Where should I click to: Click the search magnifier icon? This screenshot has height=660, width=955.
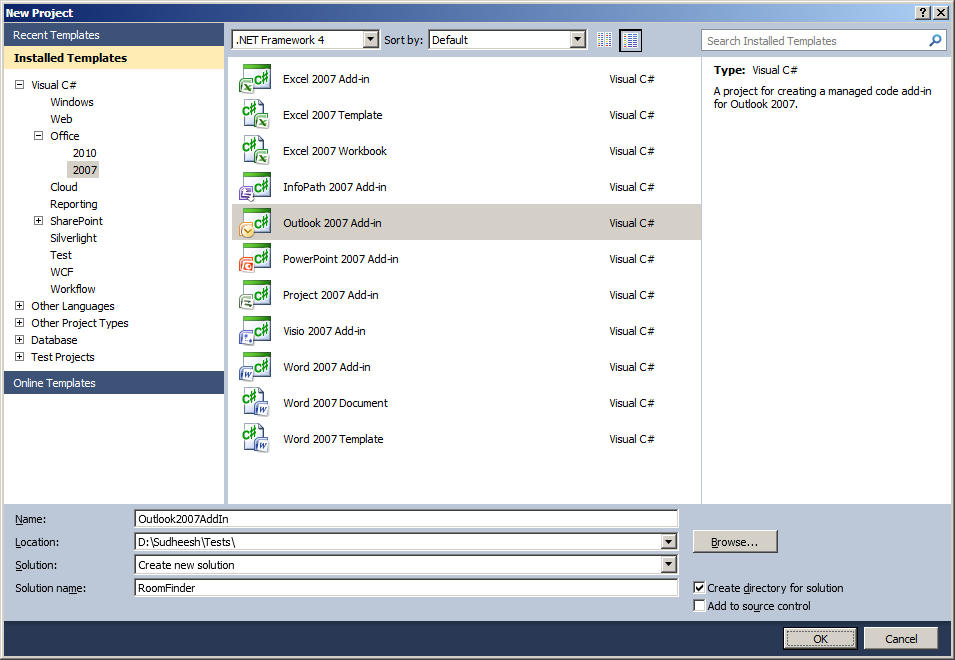pyautogui.click(x=935, y=41)
